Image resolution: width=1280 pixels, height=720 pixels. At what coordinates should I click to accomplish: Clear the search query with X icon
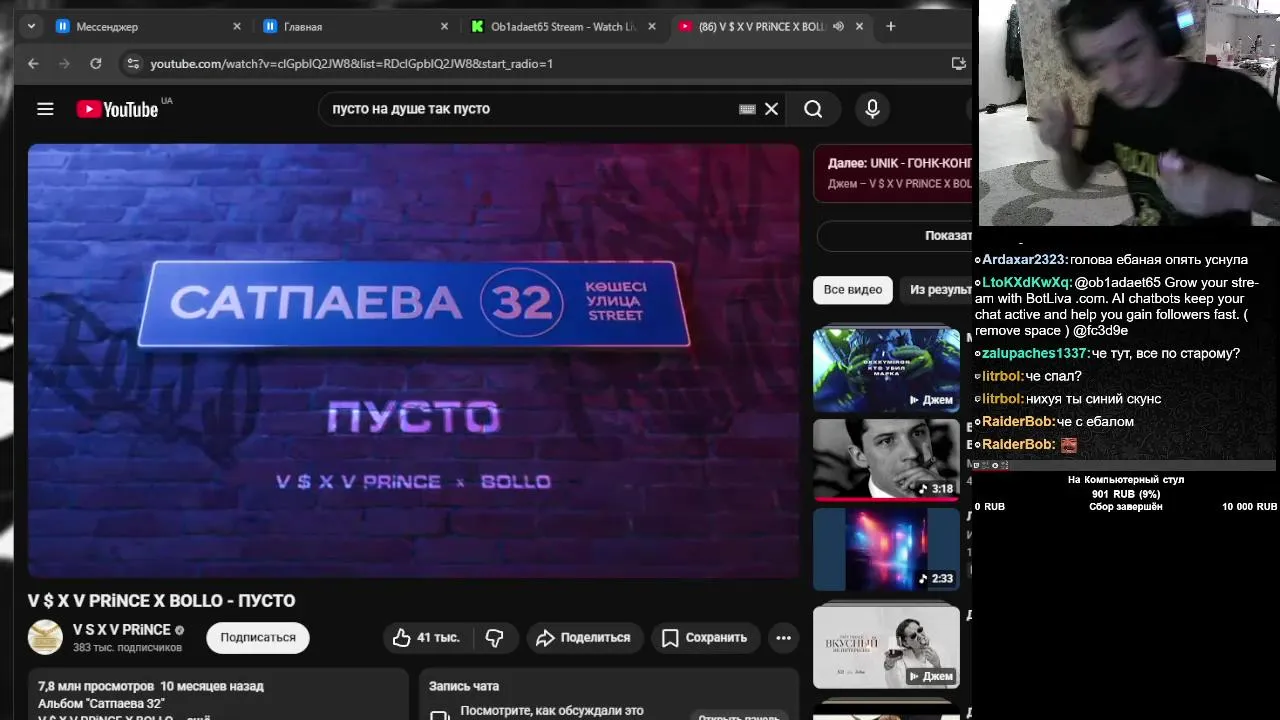[x=771, y=109]
